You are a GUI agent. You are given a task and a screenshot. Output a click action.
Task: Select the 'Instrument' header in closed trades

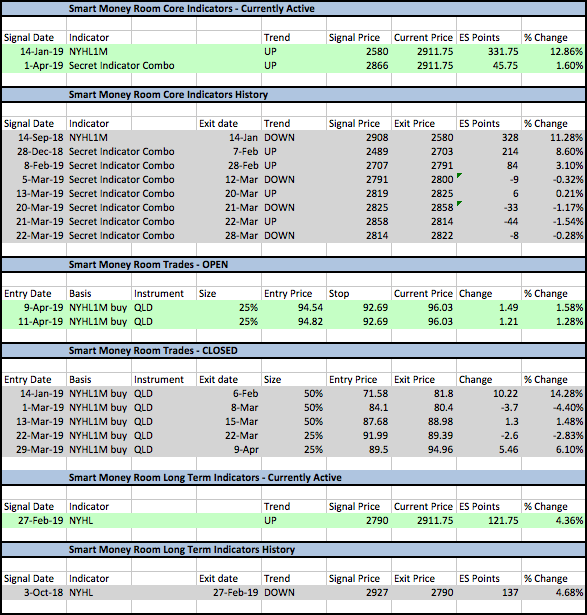point(158,380)
